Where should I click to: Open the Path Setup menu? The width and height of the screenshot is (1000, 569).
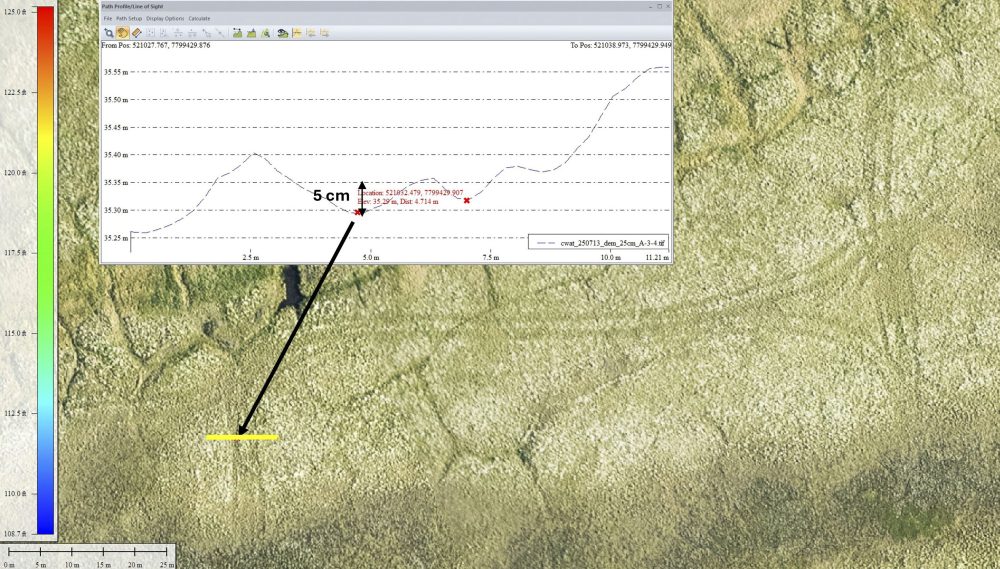coord(129,18)
